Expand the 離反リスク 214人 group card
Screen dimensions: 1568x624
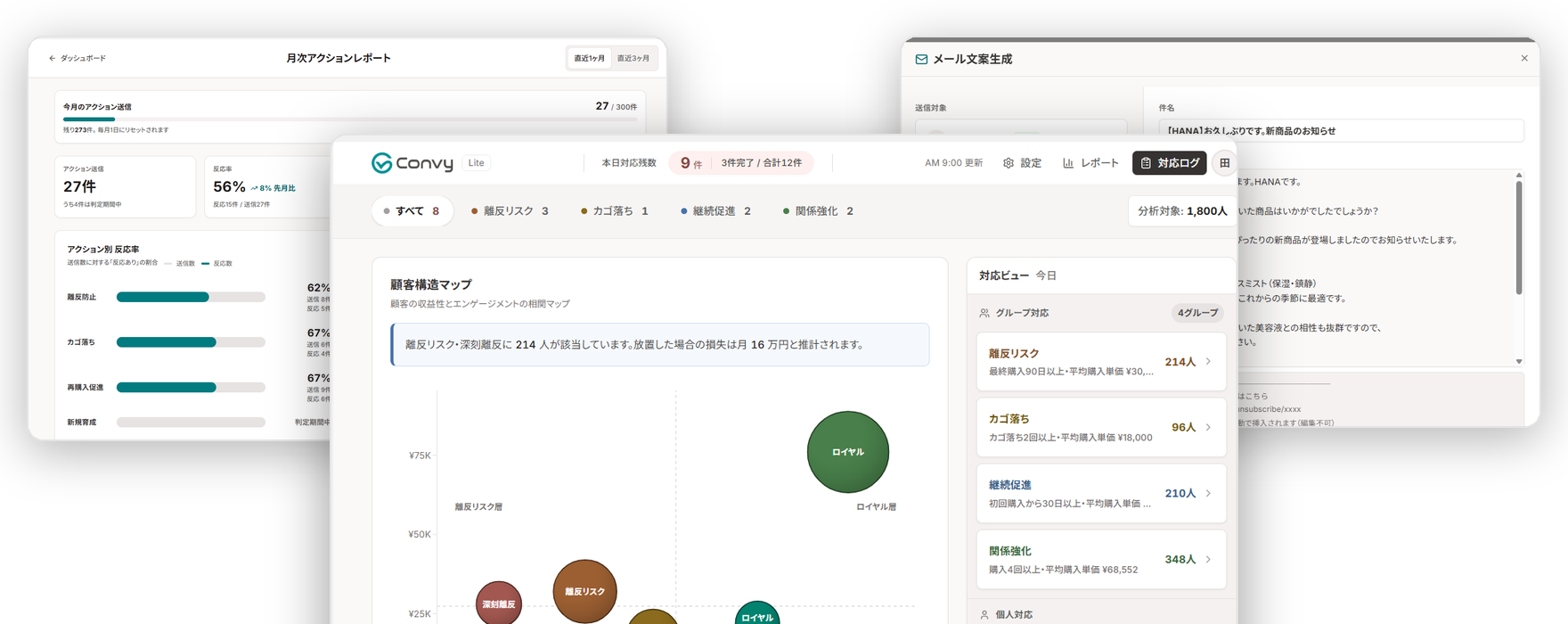(1101, 362)
